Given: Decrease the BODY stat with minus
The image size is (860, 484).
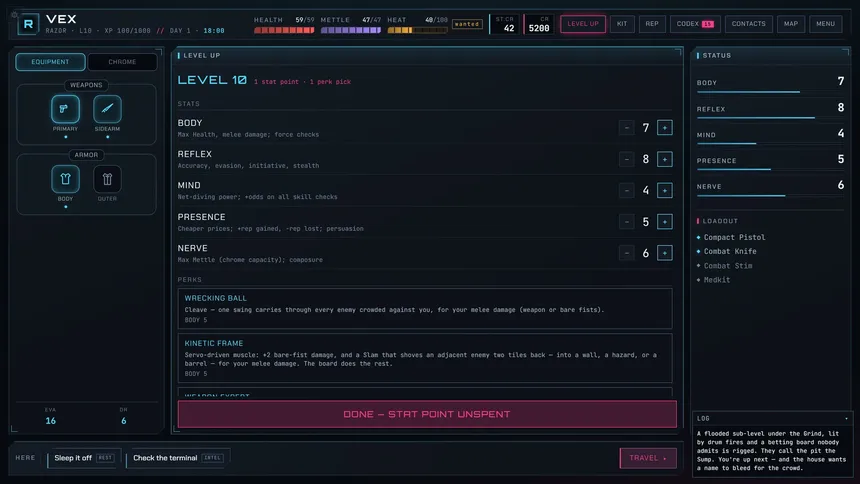Looking at the screenshot, I should 626,128.
